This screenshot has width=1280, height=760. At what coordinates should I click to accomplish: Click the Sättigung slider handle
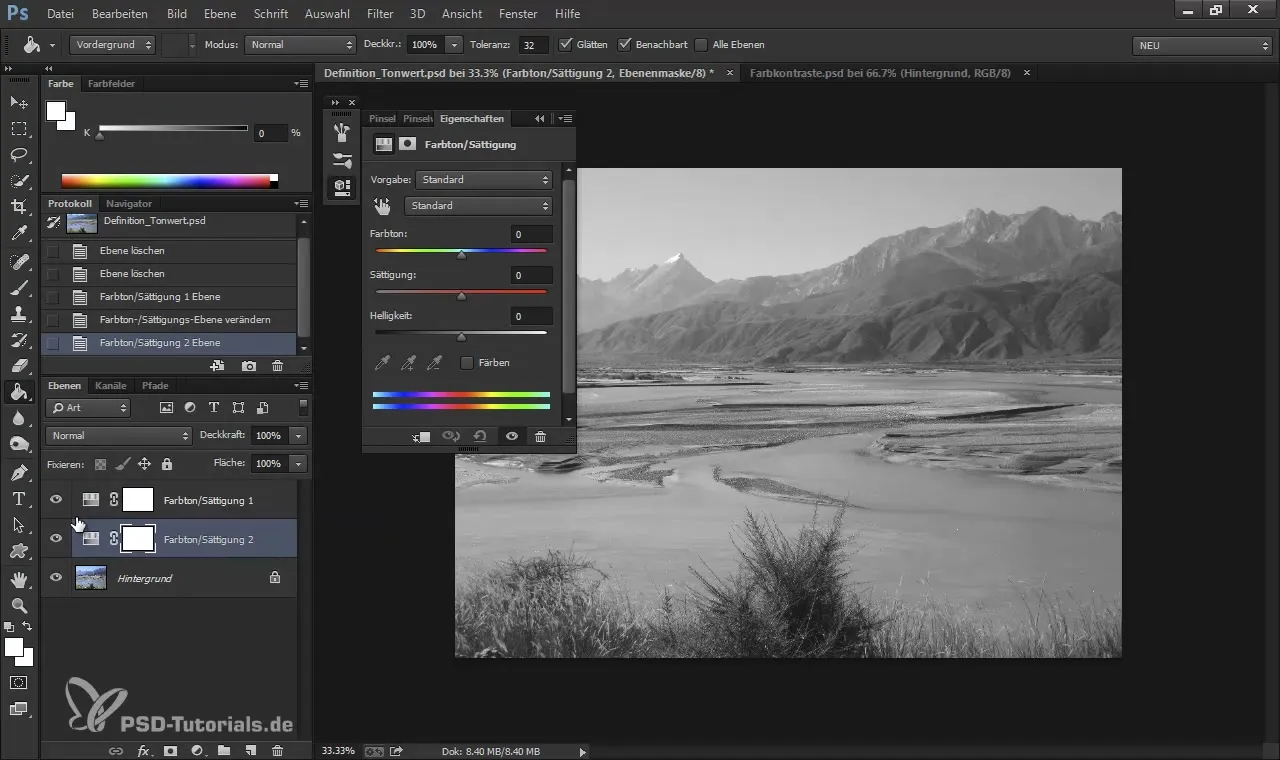tap(461, 296)
